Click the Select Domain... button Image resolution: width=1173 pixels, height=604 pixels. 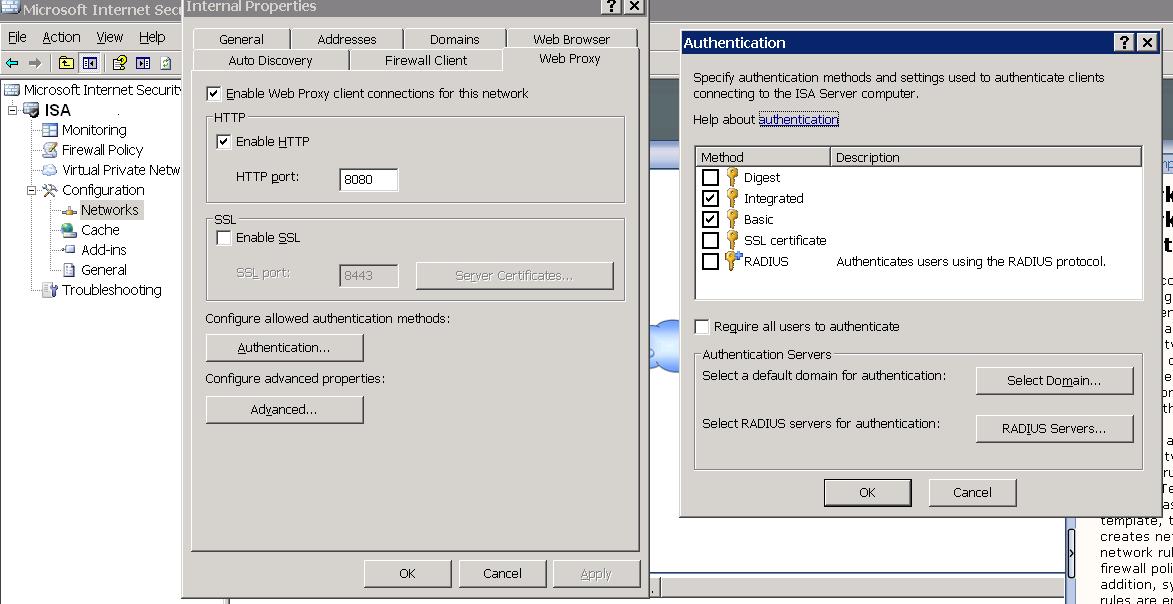click(x=1054, y=381)
